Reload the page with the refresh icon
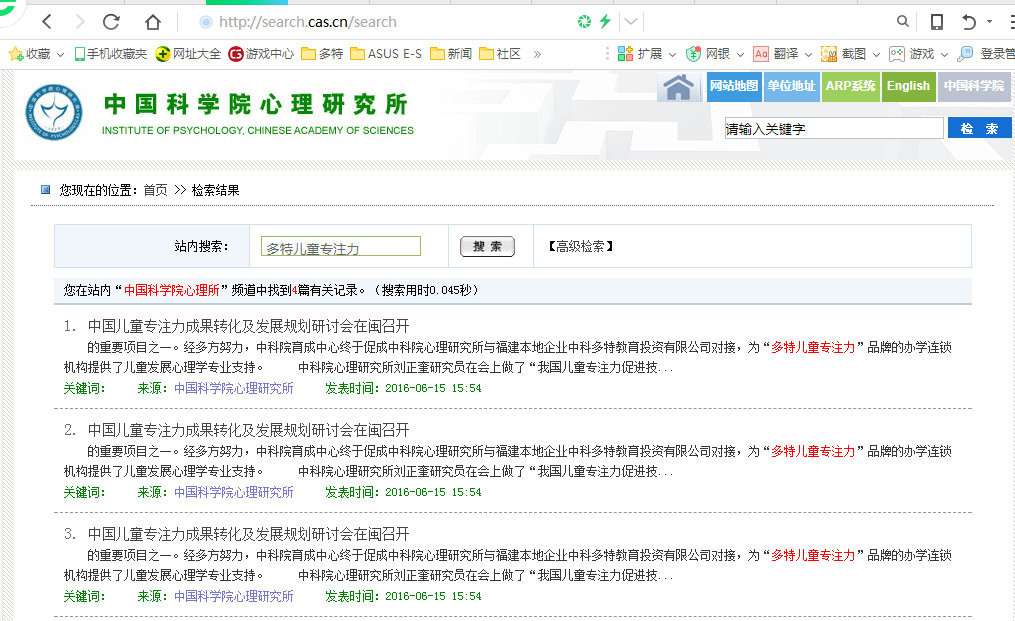The image size is (1015, 621). (111, 21)
